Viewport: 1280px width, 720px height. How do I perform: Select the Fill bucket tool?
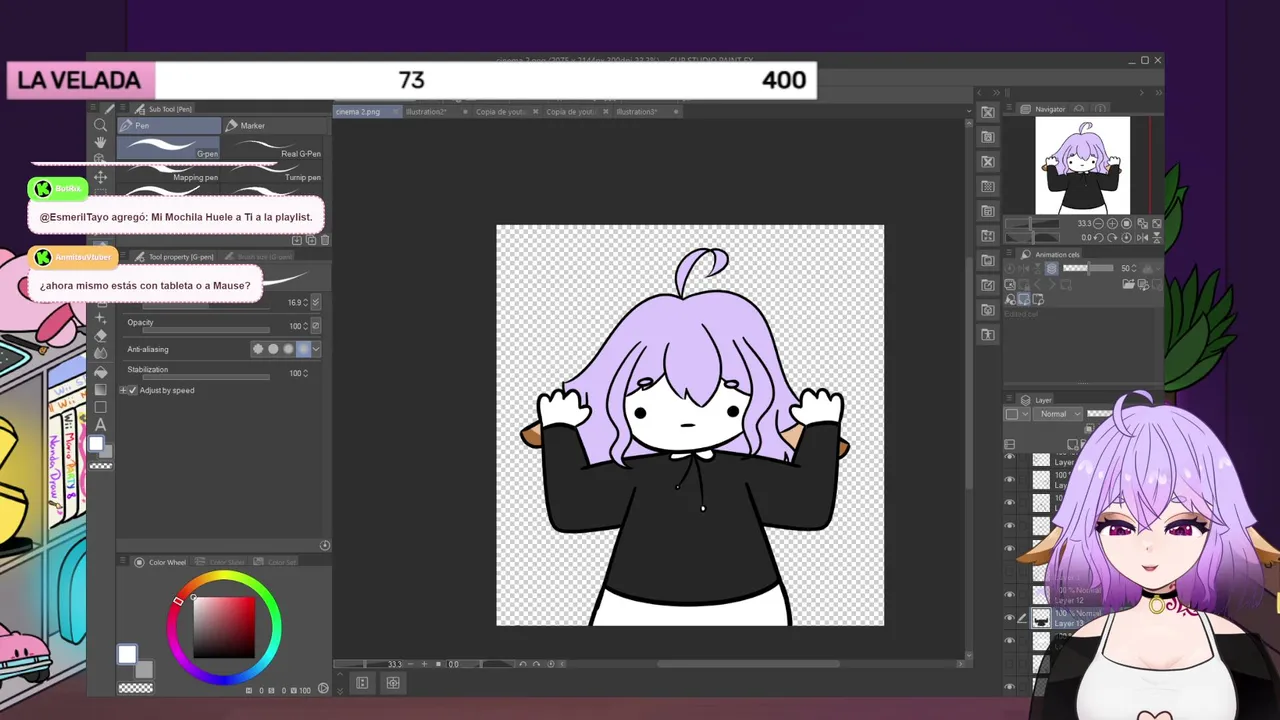(100, 372)
